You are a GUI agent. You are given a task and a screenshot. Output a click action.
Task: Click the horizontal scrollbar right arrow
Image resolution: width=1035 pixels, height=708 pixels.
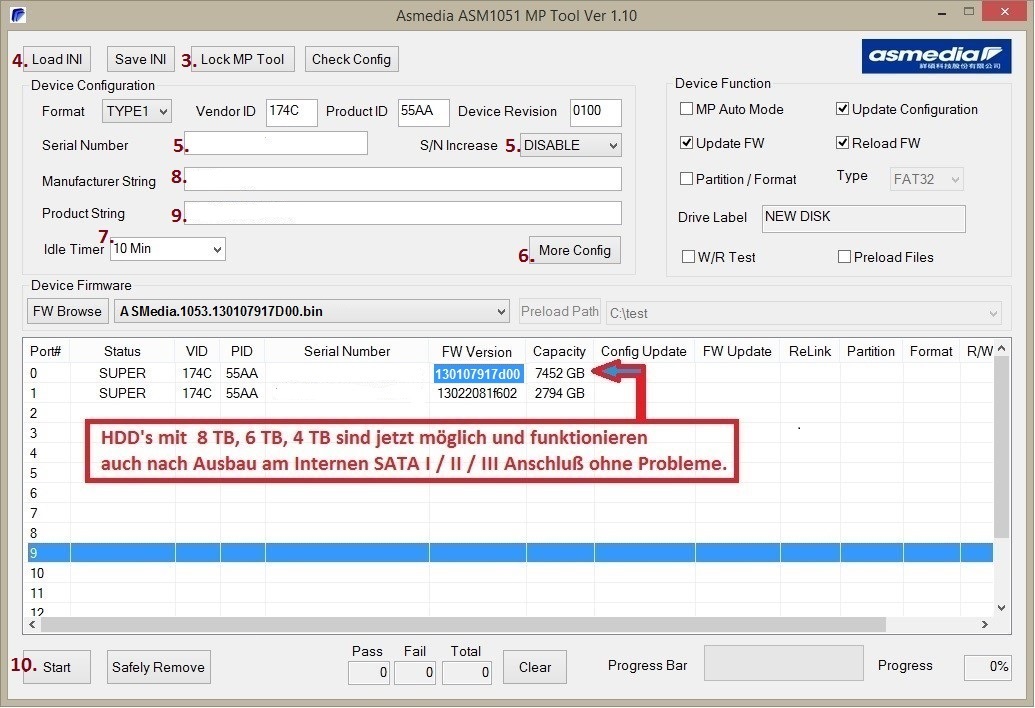985,624
